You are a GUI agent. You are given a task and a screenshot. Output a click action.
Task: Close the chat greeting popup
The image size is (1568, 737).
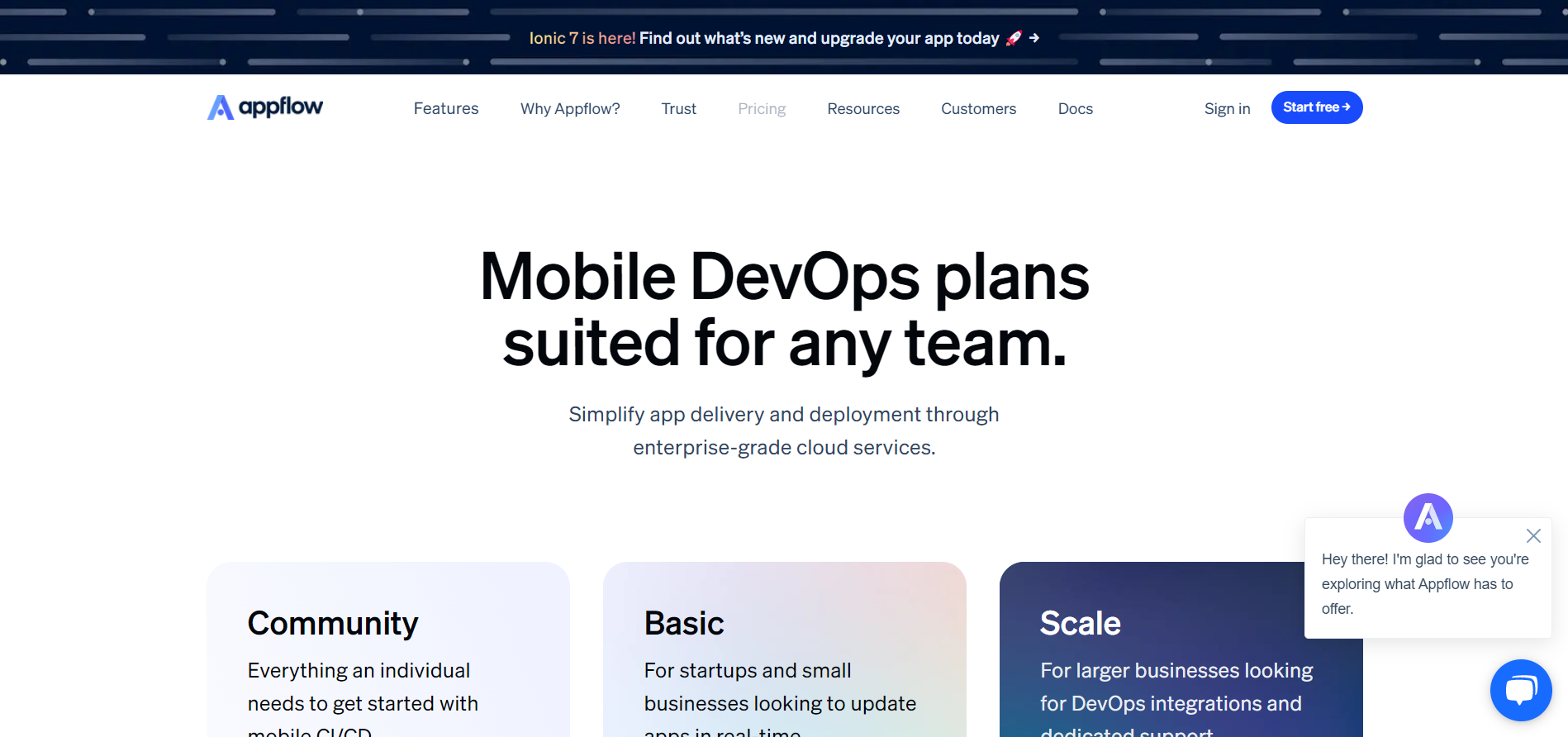tap(1533, 535)
